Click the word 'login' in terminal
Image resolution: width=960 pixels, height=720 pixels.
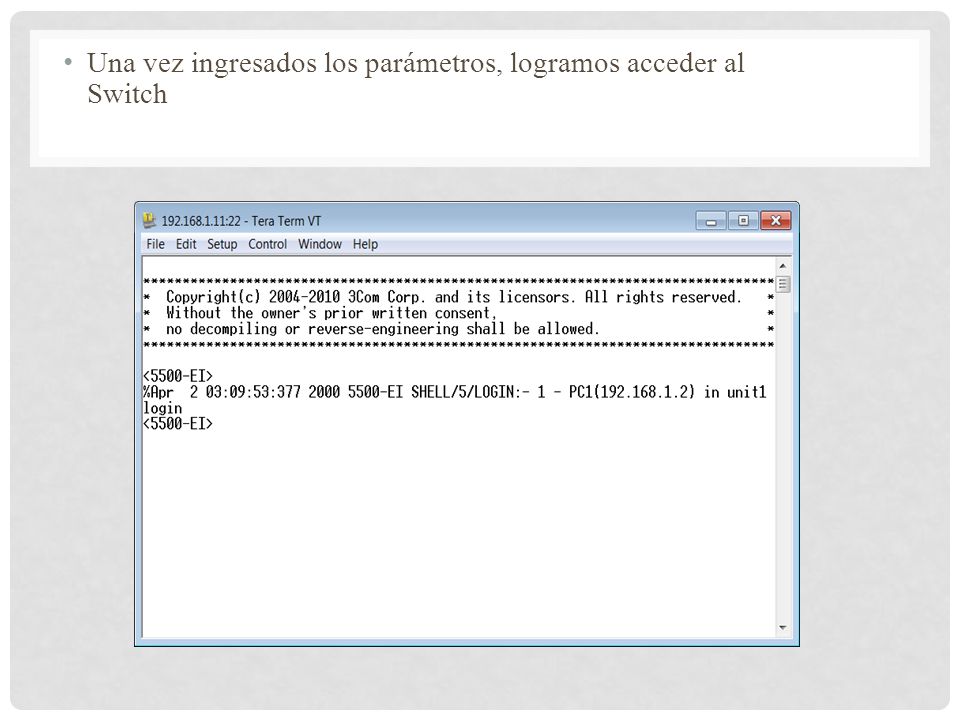click(x=163, y=408)
